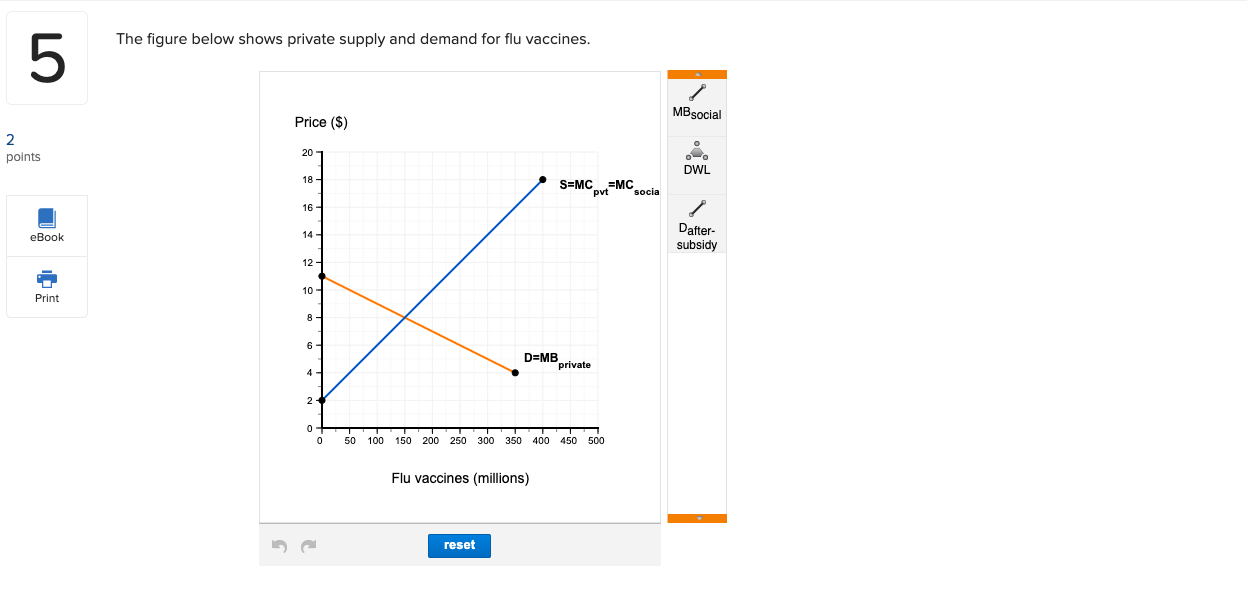The image size is (1247, 601).
Task: Click the undo arrow below the graph
Action: (x=277, y=545)
